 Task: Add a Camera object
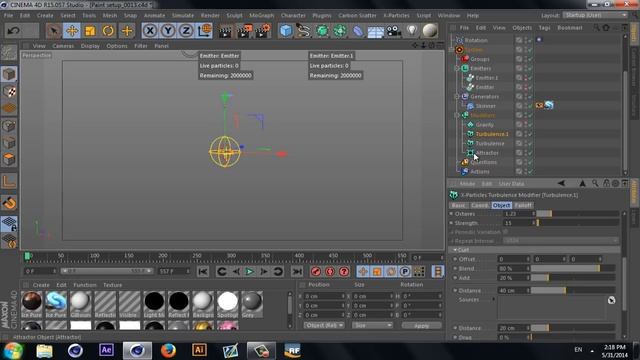pyautogui.click(x=394, y=31)
